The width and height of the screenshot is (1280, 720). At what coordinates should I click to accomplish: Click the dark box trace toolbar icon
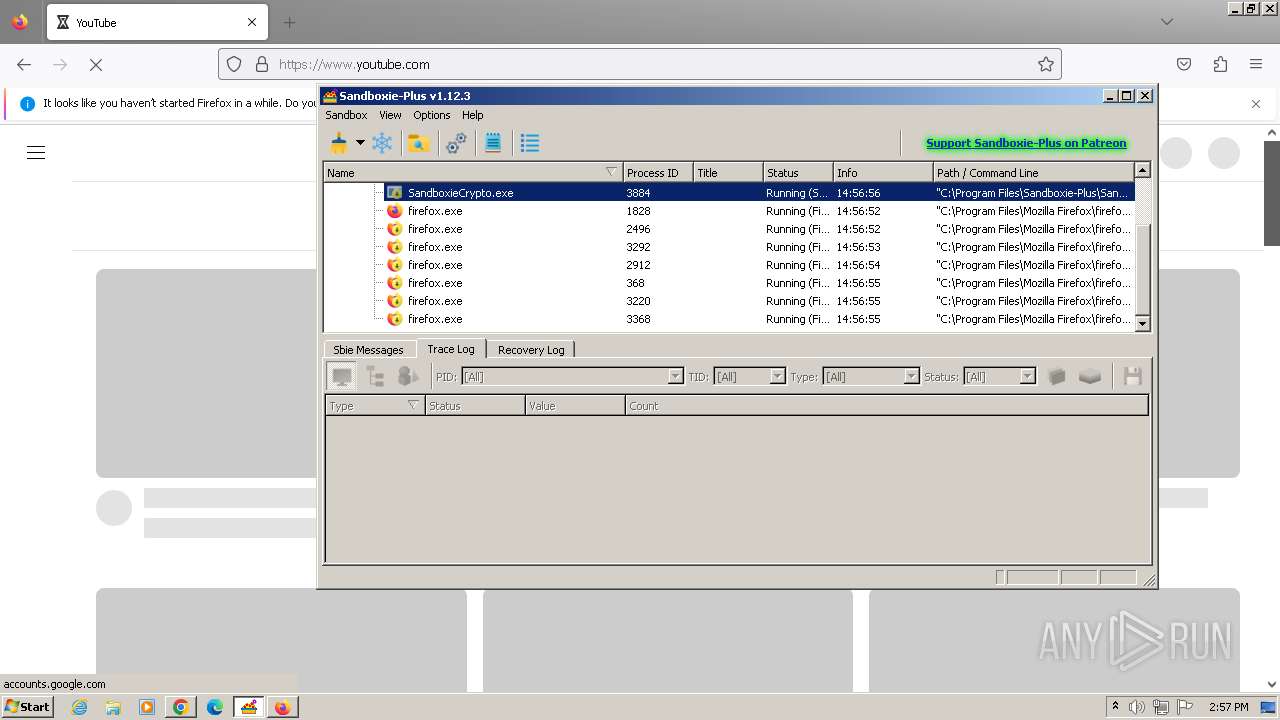tap(1057, 377)
